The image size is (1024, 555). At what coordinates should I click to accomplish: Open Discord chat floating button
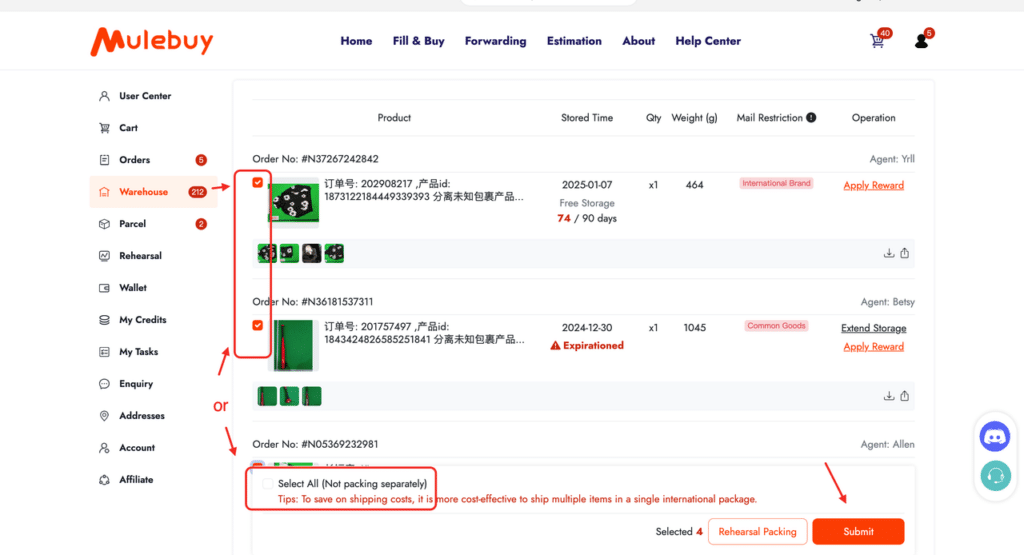coord(995,436)
